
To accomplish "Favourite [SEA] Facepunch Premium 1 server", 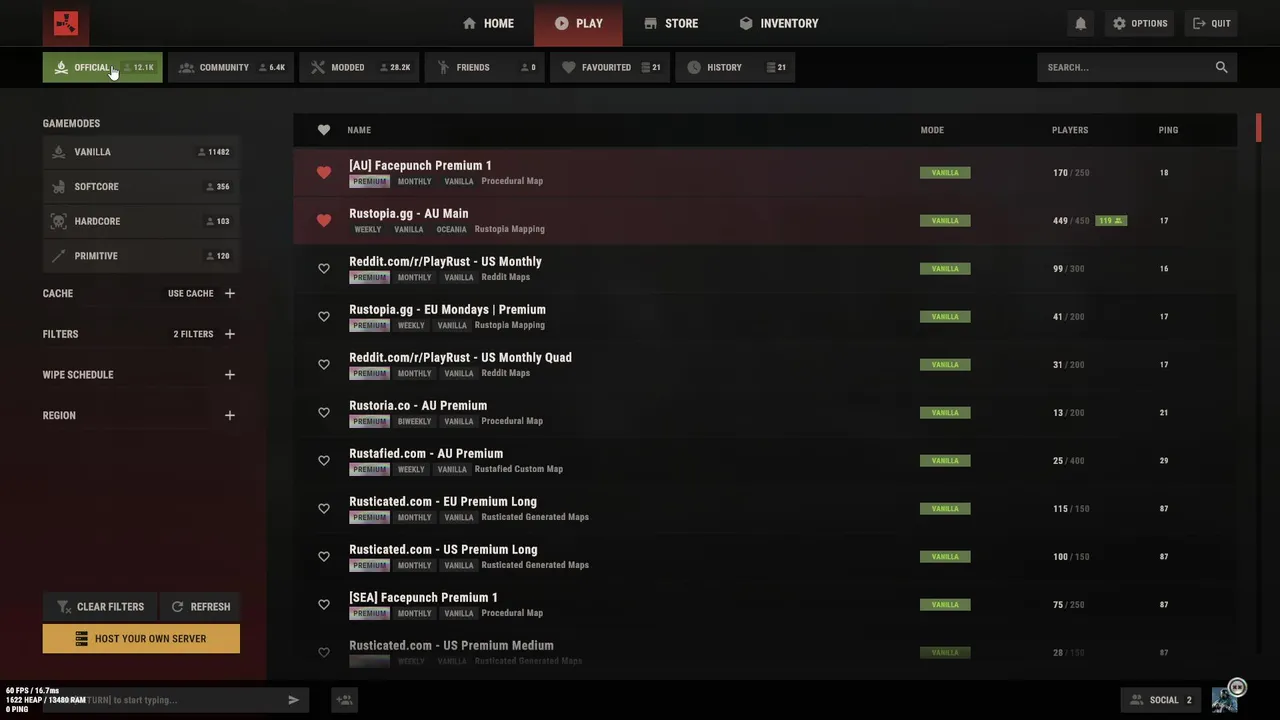I will (x=324, y=604).
